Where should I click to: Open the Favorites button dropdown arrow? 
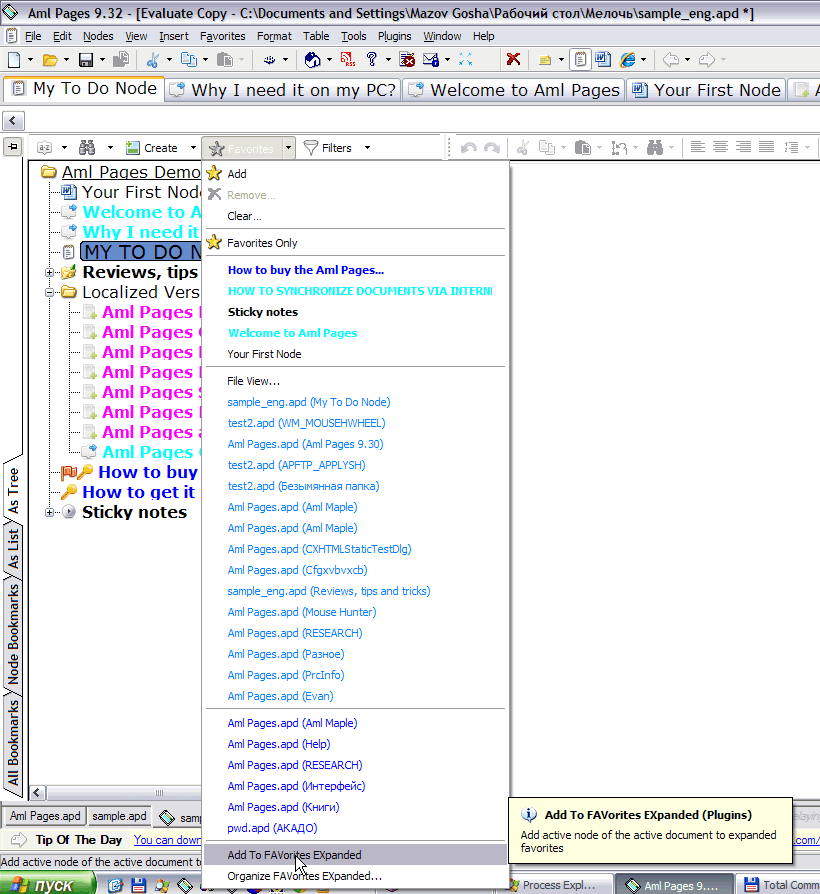tap(289, 148)
